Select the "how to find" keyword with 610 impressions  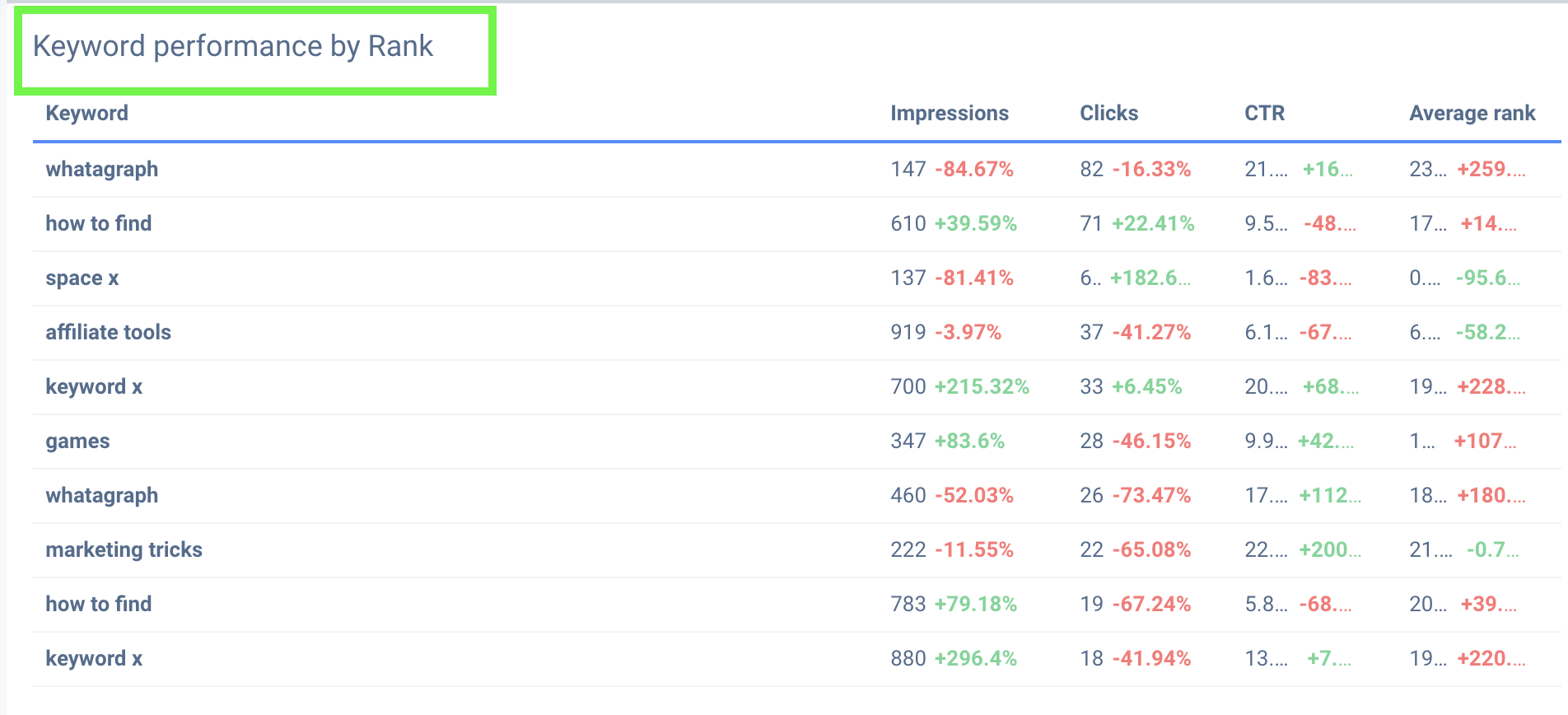99,223
